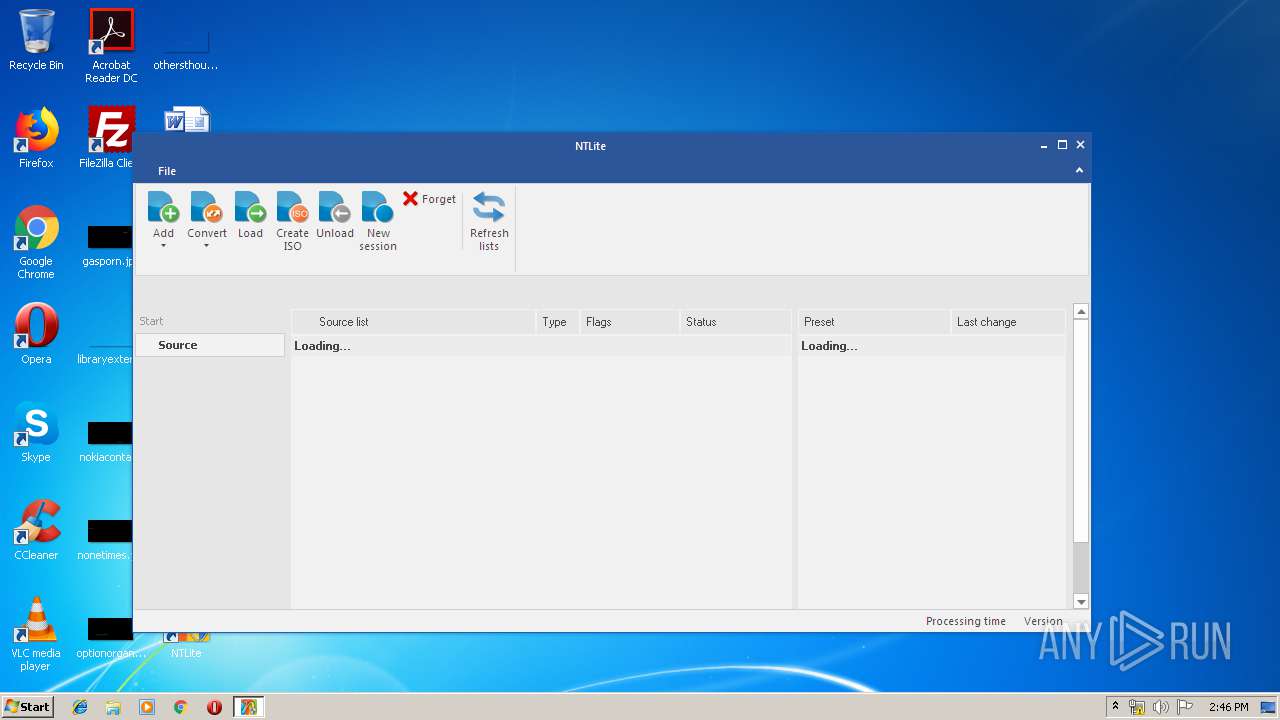Minimize the NTLite window
This screenshot has height=720, width=1280.
pos(1044,145)
